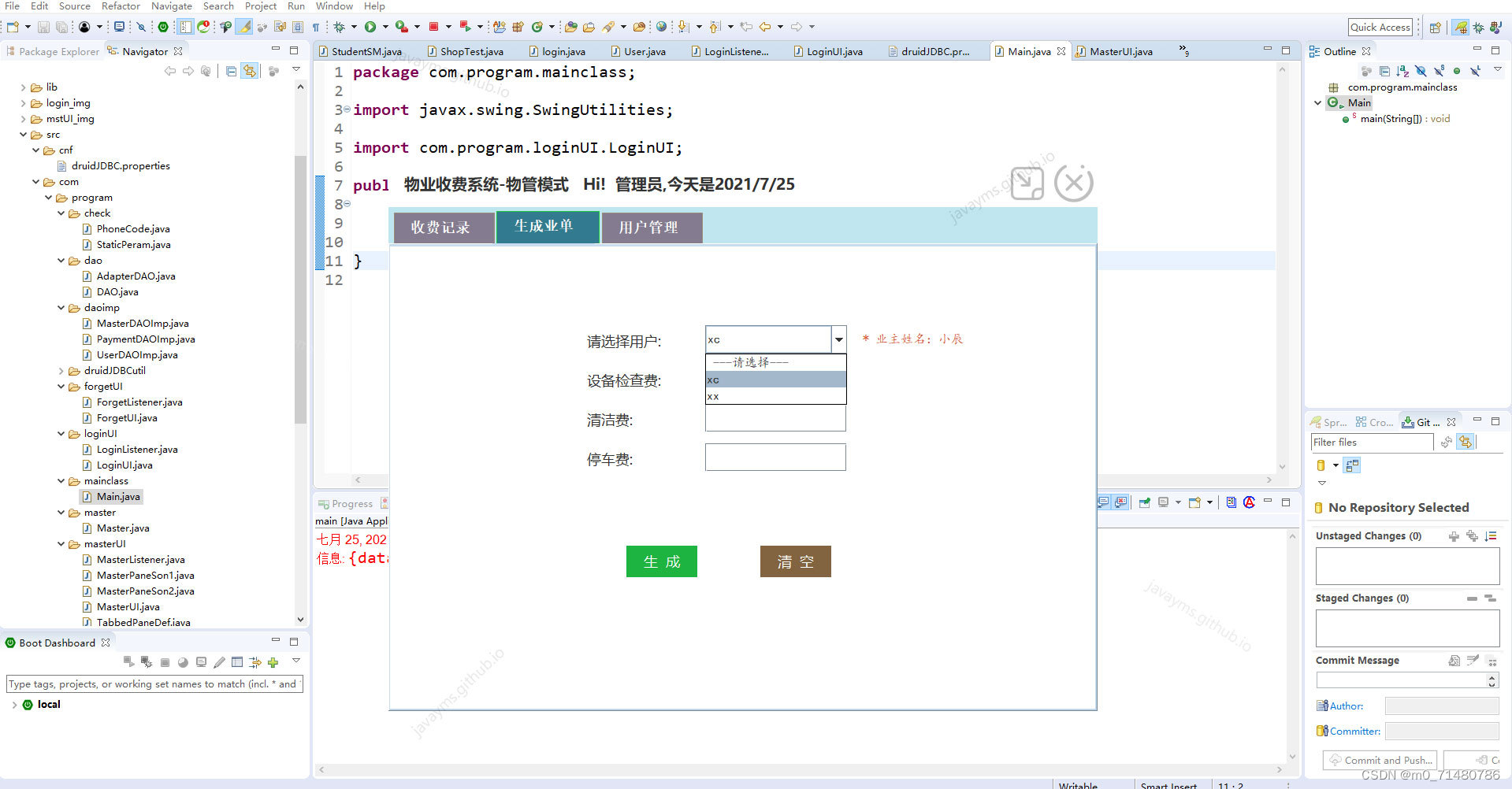Toggle compare mode icon in Git Staging toolbar
Screen dimensions: 1512x789
[1352, 465]
